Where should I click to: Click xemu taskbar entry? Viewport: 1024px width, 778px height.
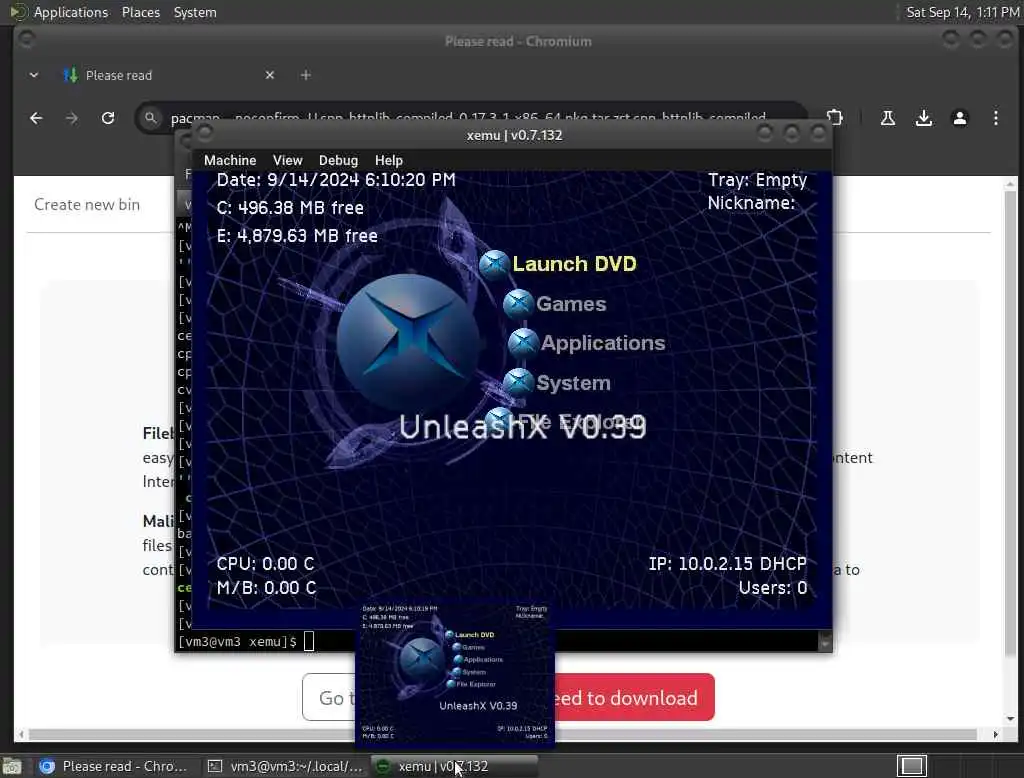453,766
